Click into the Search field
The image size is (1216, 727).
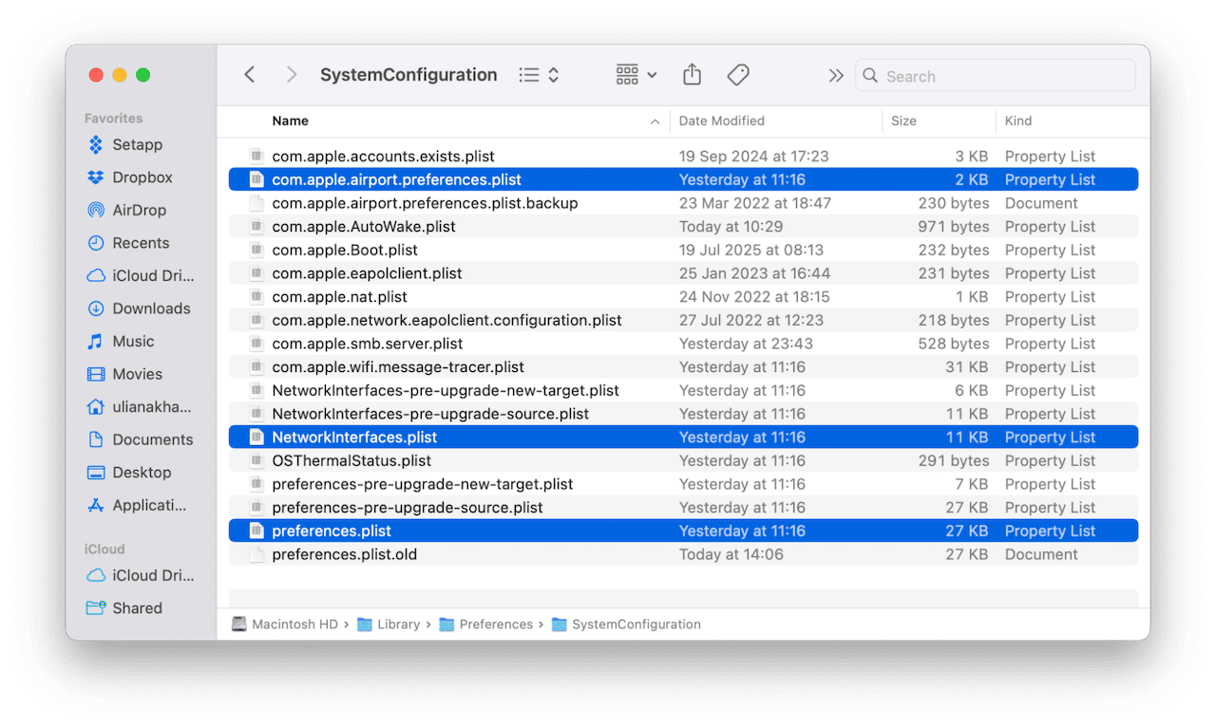coord(1005,76)
